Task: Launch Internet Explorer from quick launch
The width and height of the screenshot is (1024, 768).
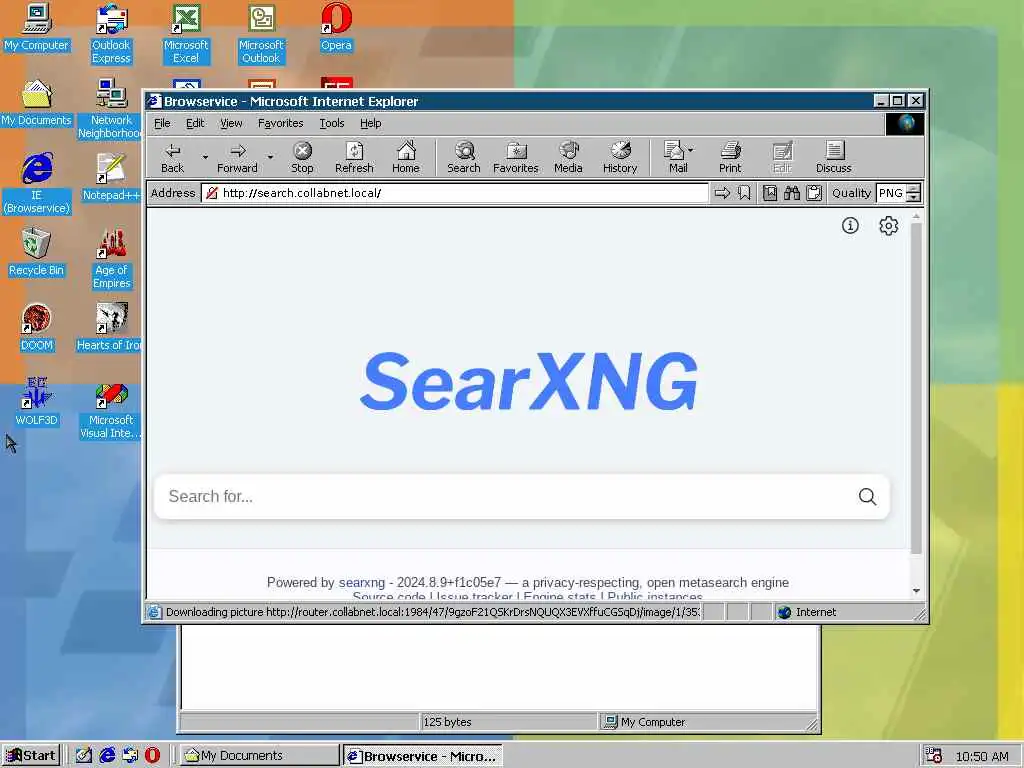Action: 107,756
